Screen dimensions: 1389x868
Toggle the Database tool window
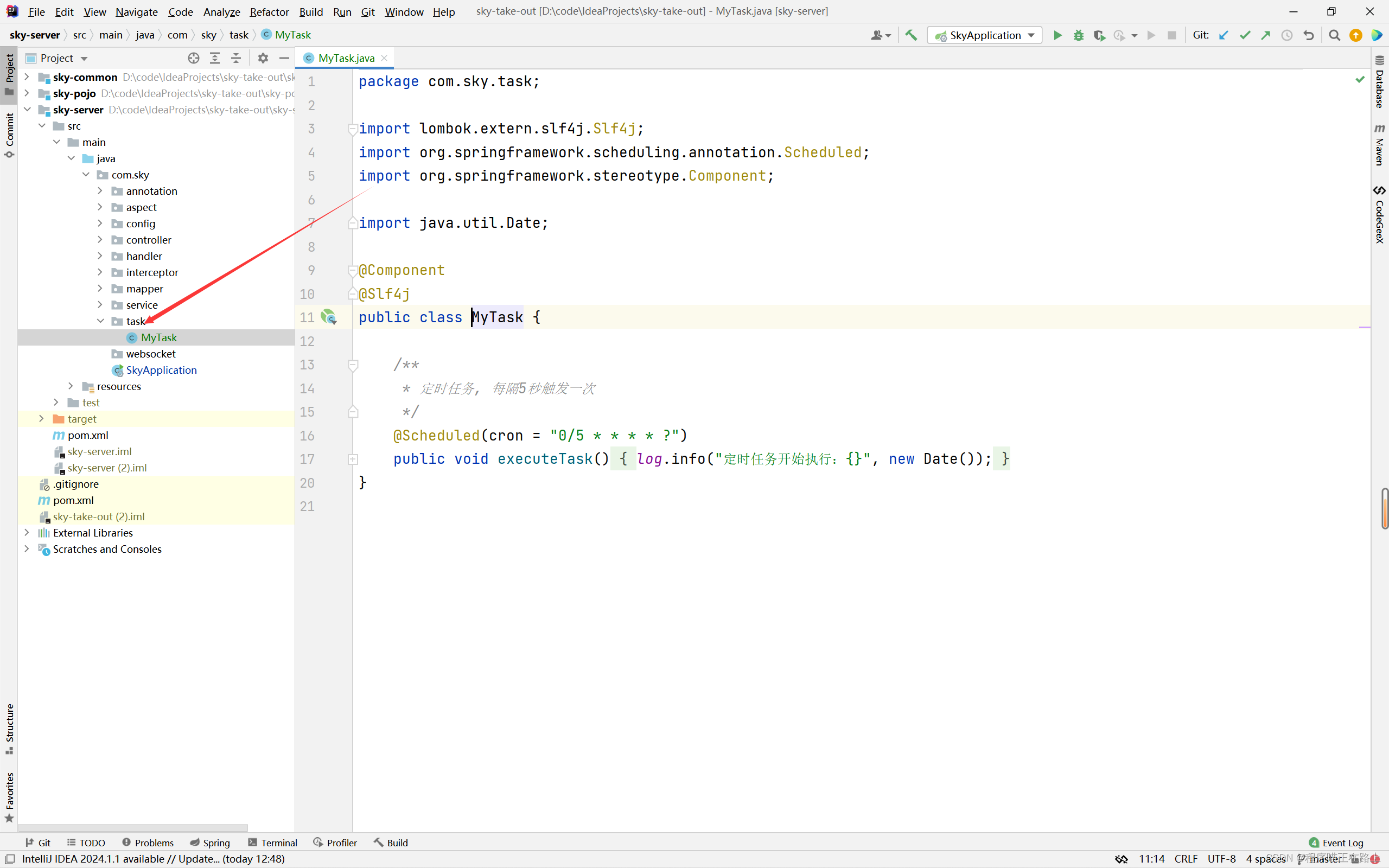click(x=1380, y=83)
